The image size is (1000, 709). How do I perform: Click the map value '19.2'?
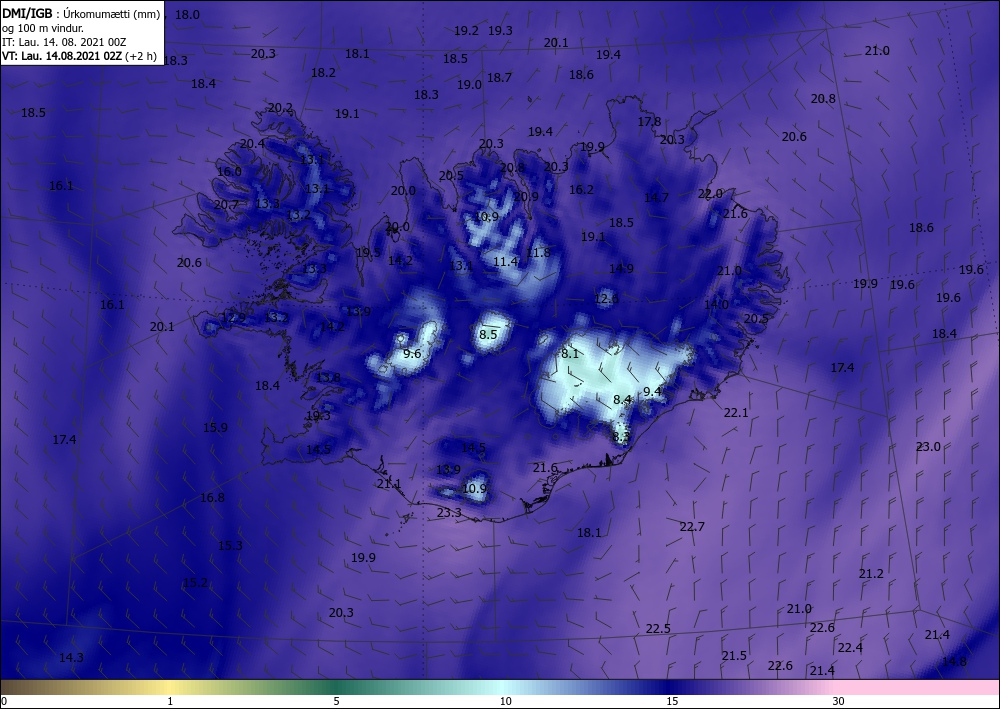point(466,31)
